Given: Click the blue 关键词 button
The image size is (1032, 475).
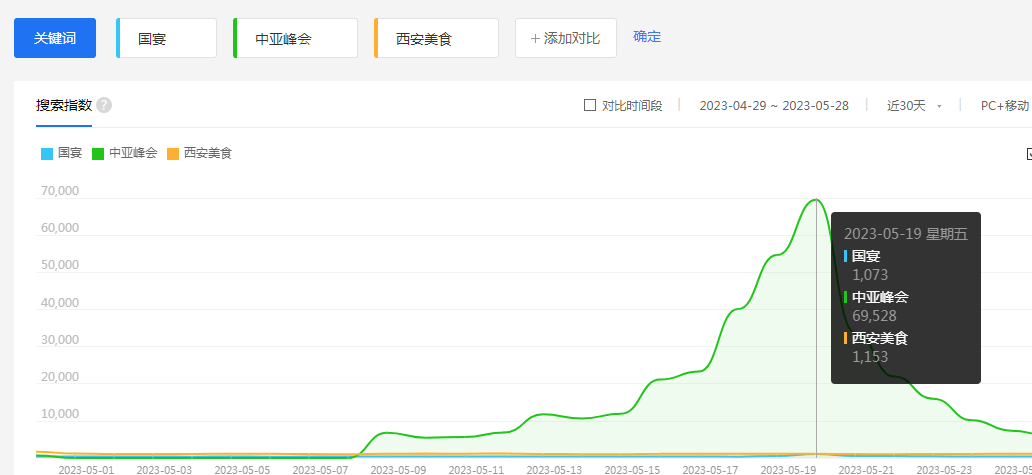Looking at the screenshot, I should pyautogui.click(x=55, y=38).
